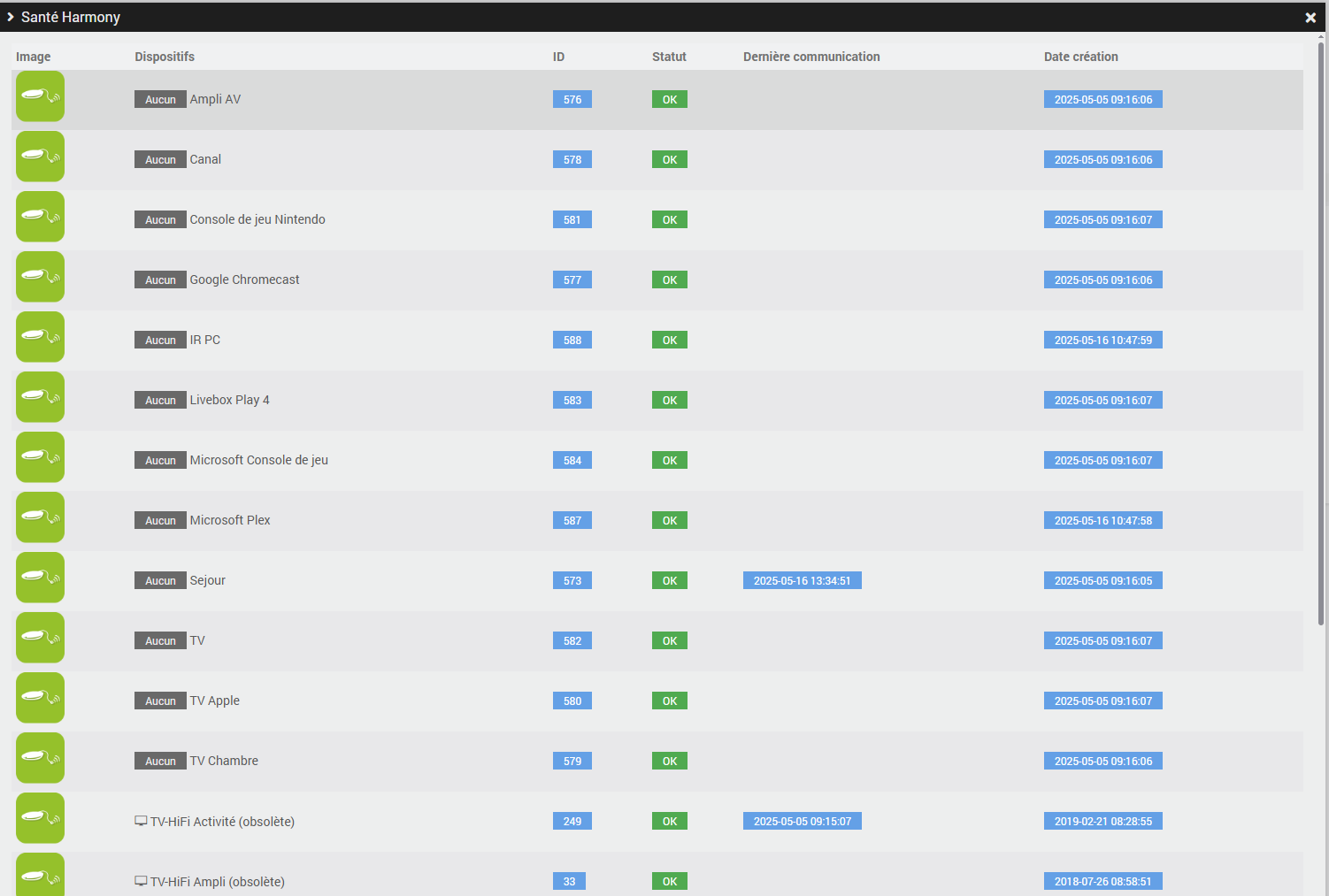
Task: Click creation date 2025-05-16 10:47:58
Action: click(x=1103, y=520)
